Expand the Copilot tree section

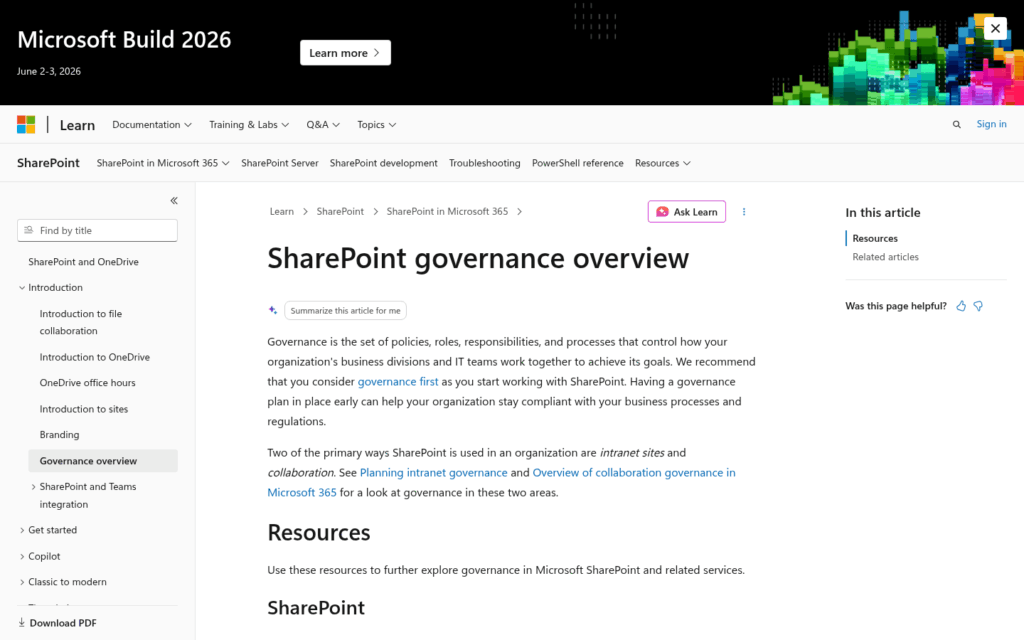[x=22, y=556]
